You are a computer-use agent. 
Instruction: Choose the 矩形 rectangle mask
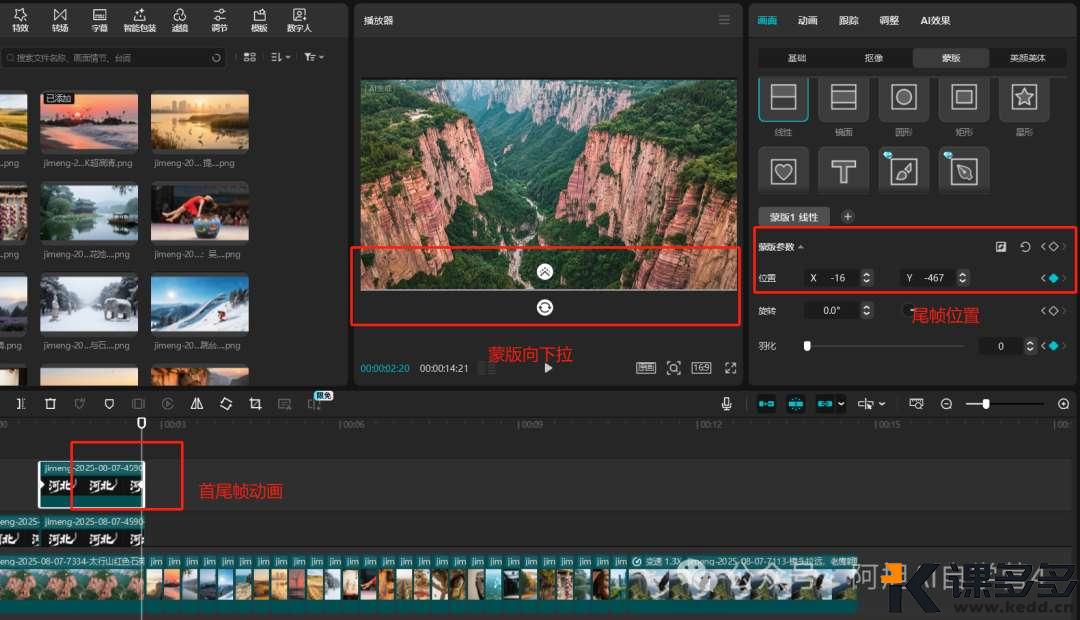coord(964,98)
